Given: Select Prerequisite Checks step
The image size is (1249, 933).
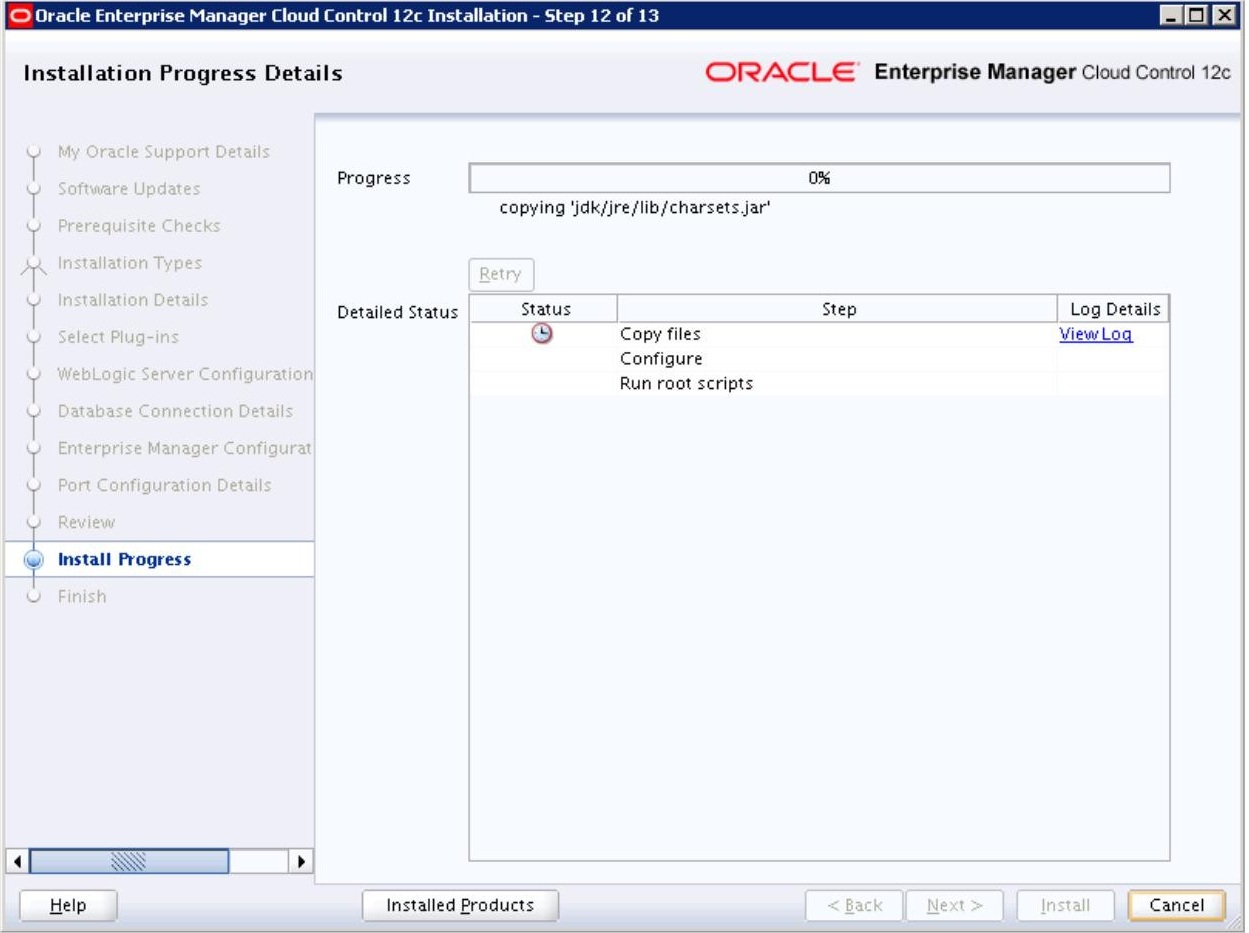Looking at the screenshot, I should pyautogui.click(x=139, y=226).
